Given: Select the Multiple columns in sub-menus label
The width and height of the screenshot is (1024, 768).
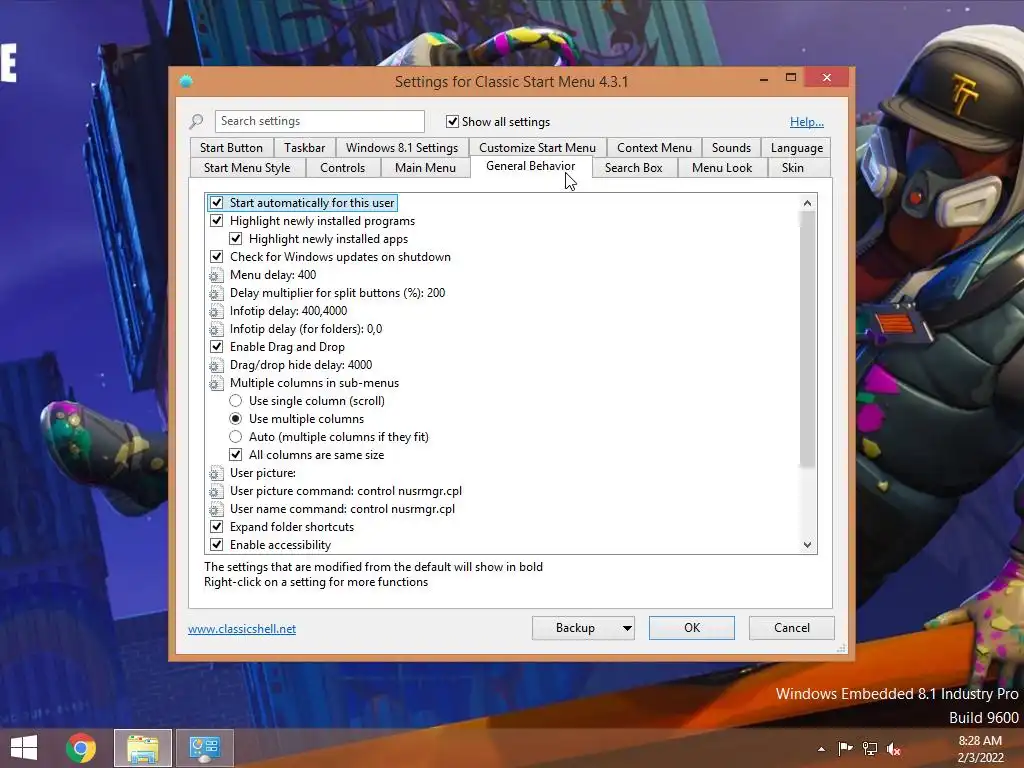Looking at the screenshot, I should tap(314, 383).
